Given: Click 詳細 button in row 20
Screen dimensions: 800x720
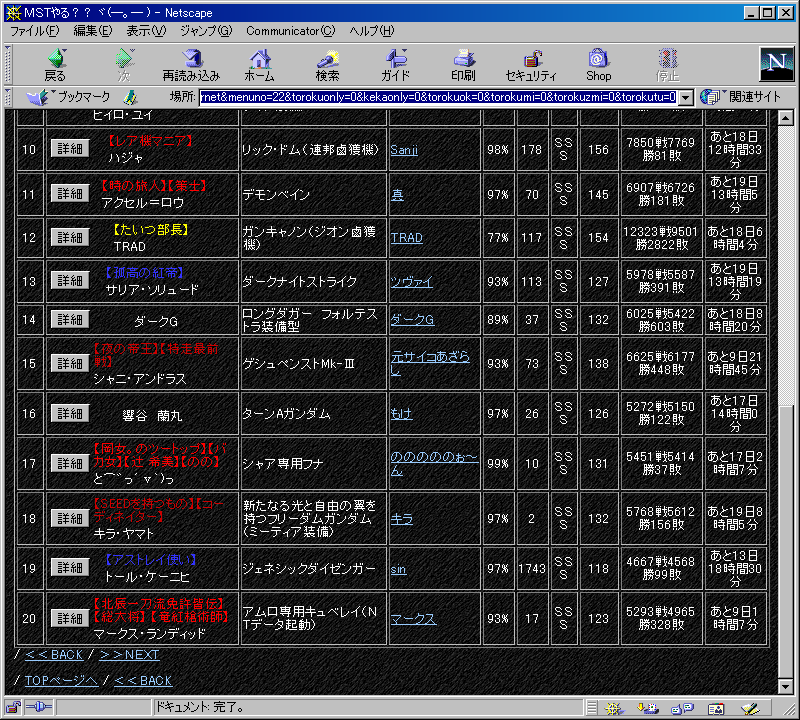Looking at the screenshot, I should coord(70,618).
